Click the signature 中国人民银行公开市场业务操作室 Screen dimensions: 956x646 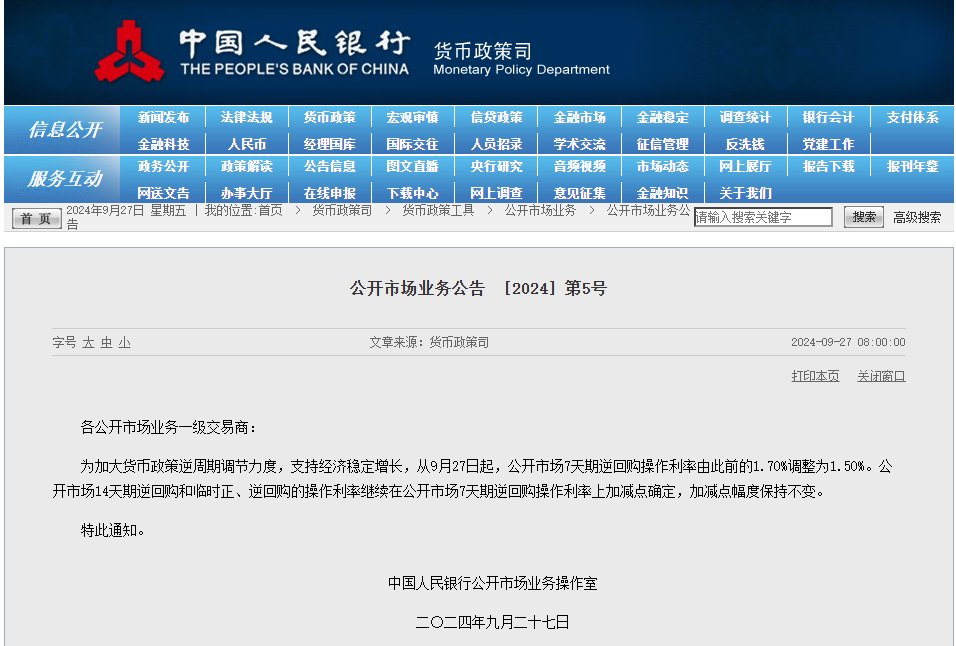[x=492, y=583]
